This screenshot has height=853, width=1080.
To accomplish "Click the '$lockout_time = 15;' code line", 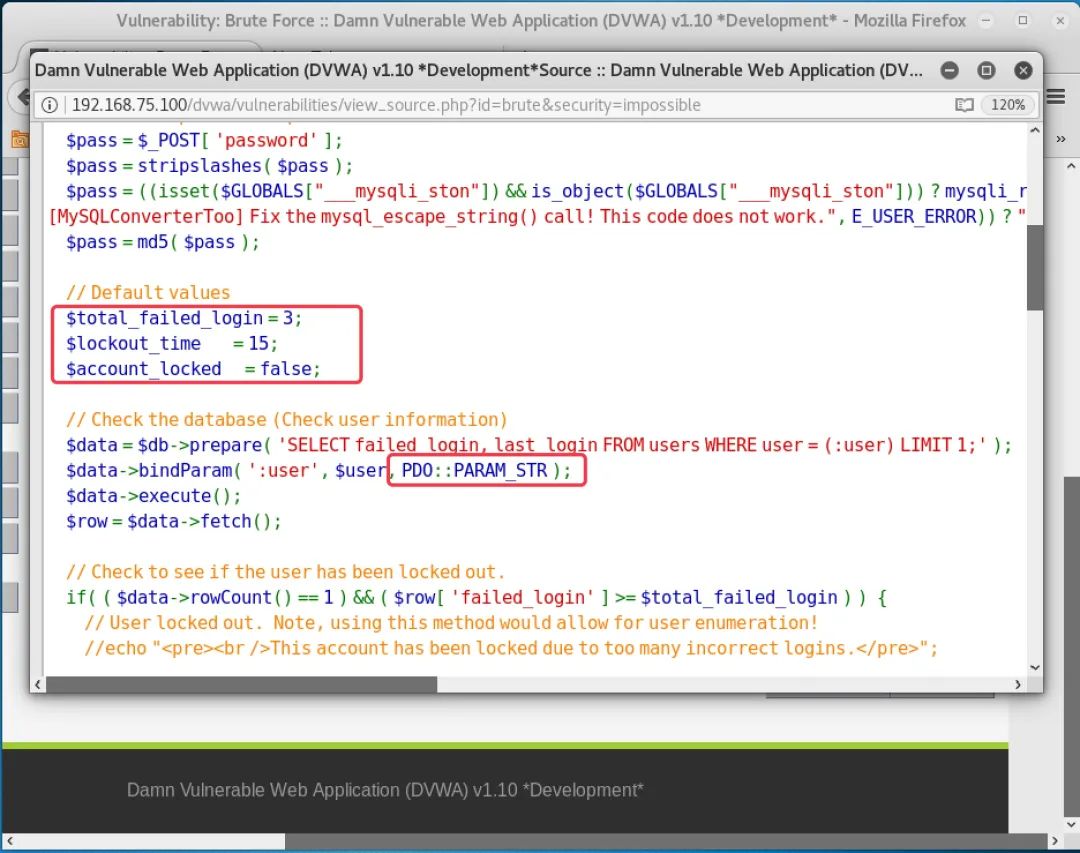I will coord(172,344).
